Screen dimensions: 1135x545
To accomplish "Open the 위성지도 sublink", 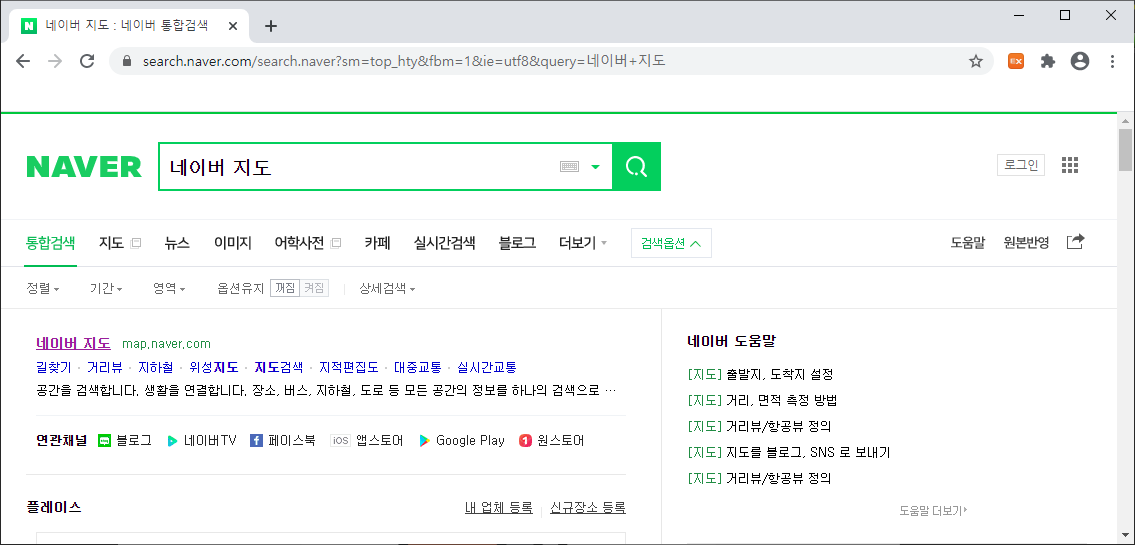I will pyautogui.click(x=213, y=367).
